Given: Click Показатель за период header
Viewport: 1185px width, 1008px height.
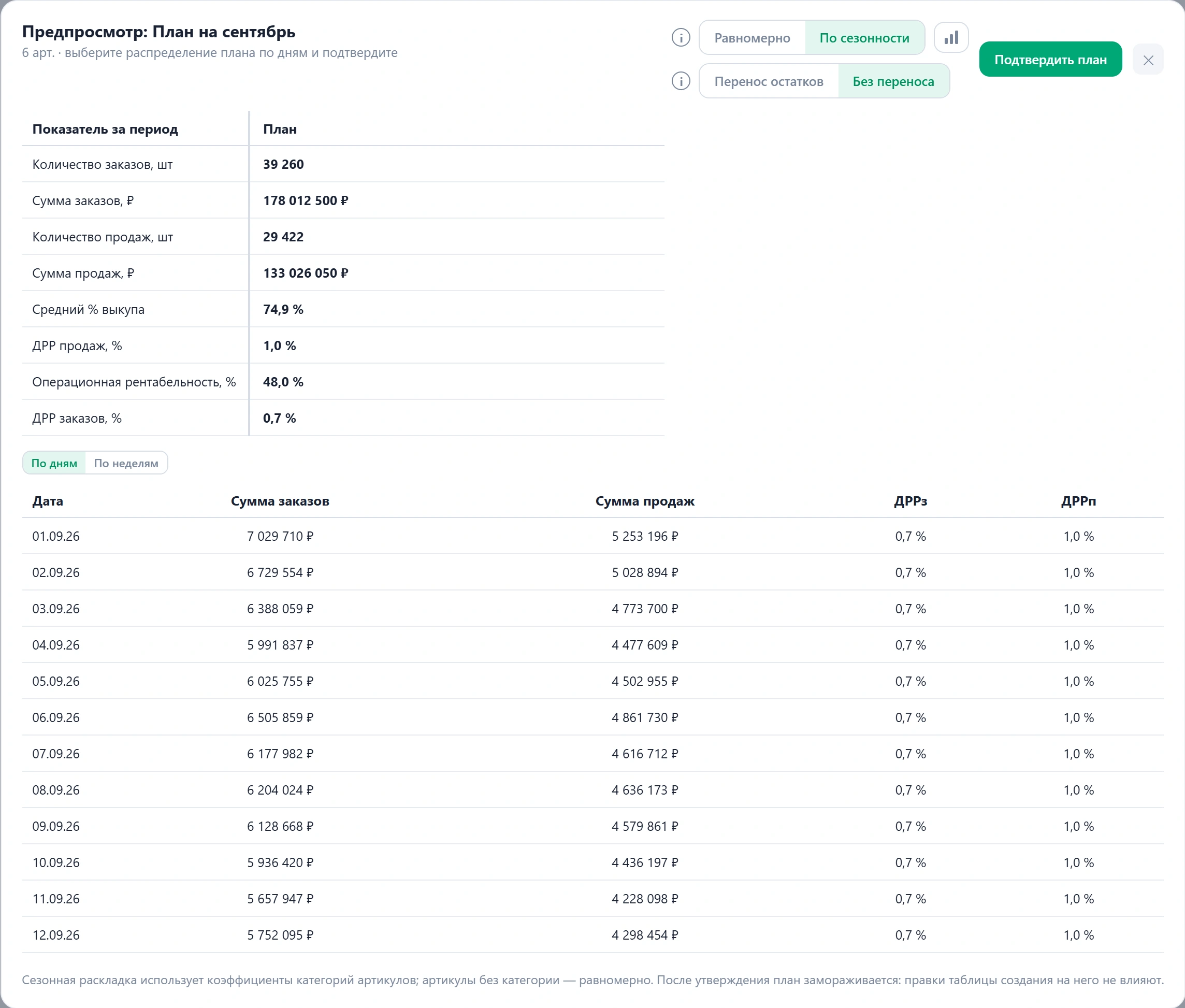Looking at the screenshot, I should (x=105, y=129).
